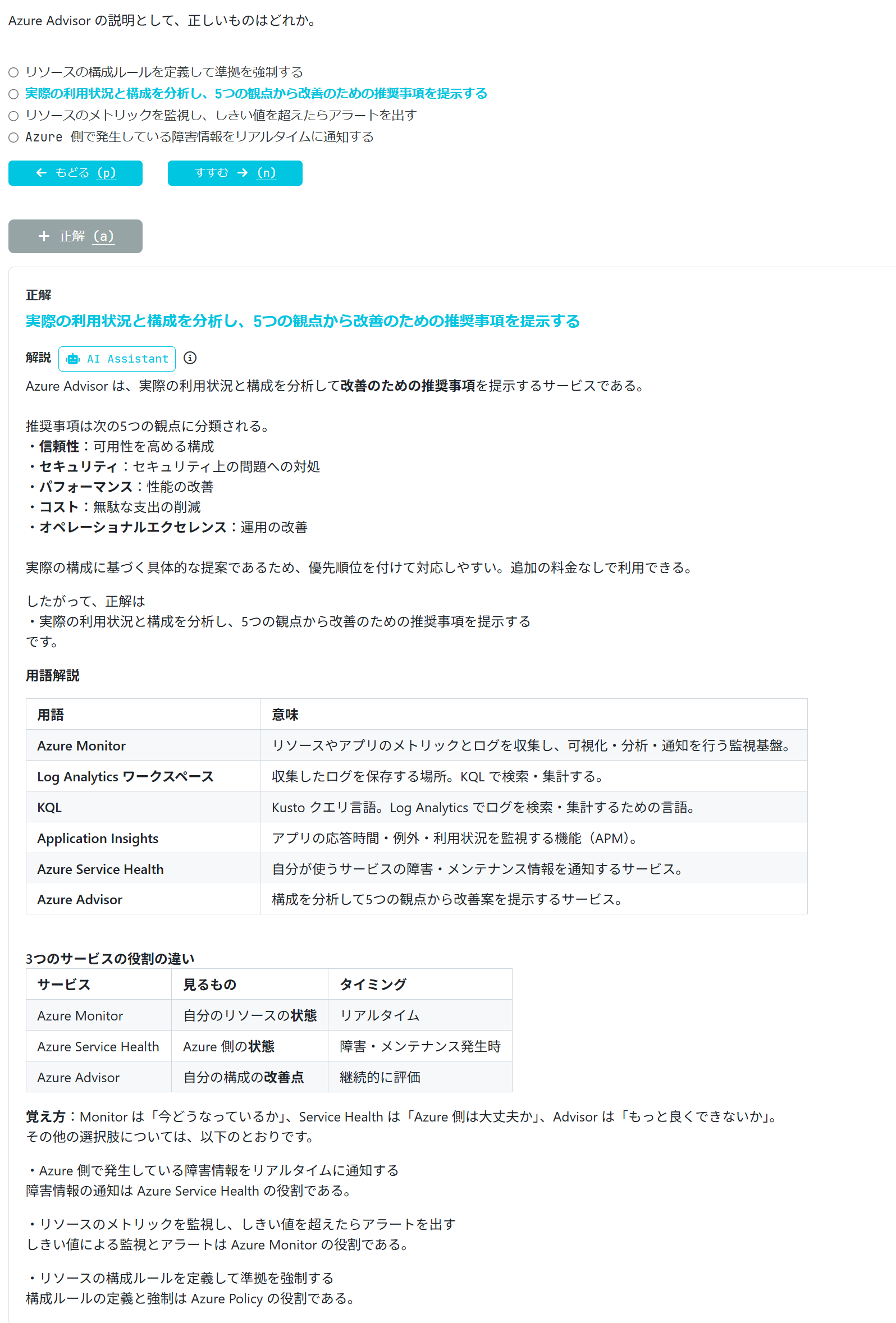896x1323 pixels.
Task: Click the right arrow icon on すすむ button
Action: click(x=243, y=172)
